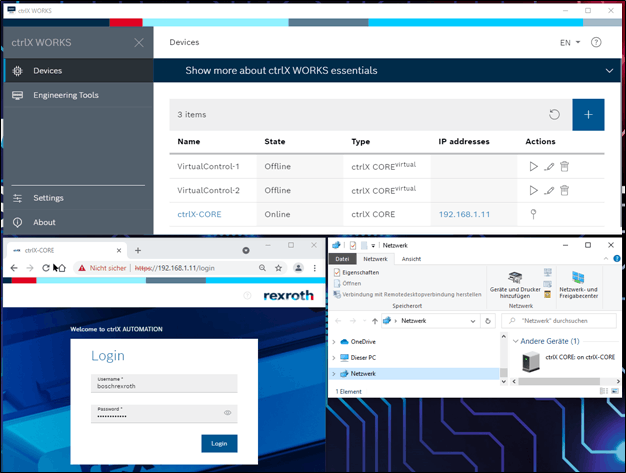626x473 pixels.
Task: Click the Type column header
Action: [x=361, y=142]
